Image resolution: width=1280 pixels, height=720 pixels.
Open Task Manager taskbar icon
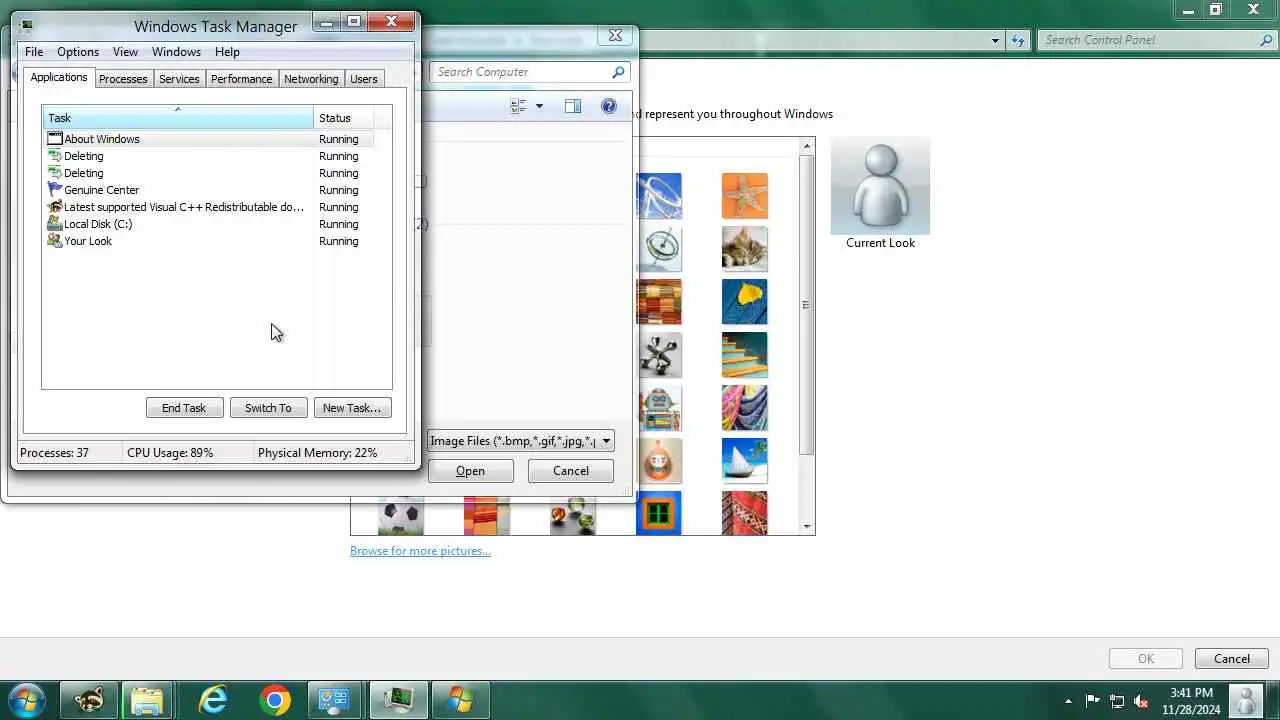[399, 700]
